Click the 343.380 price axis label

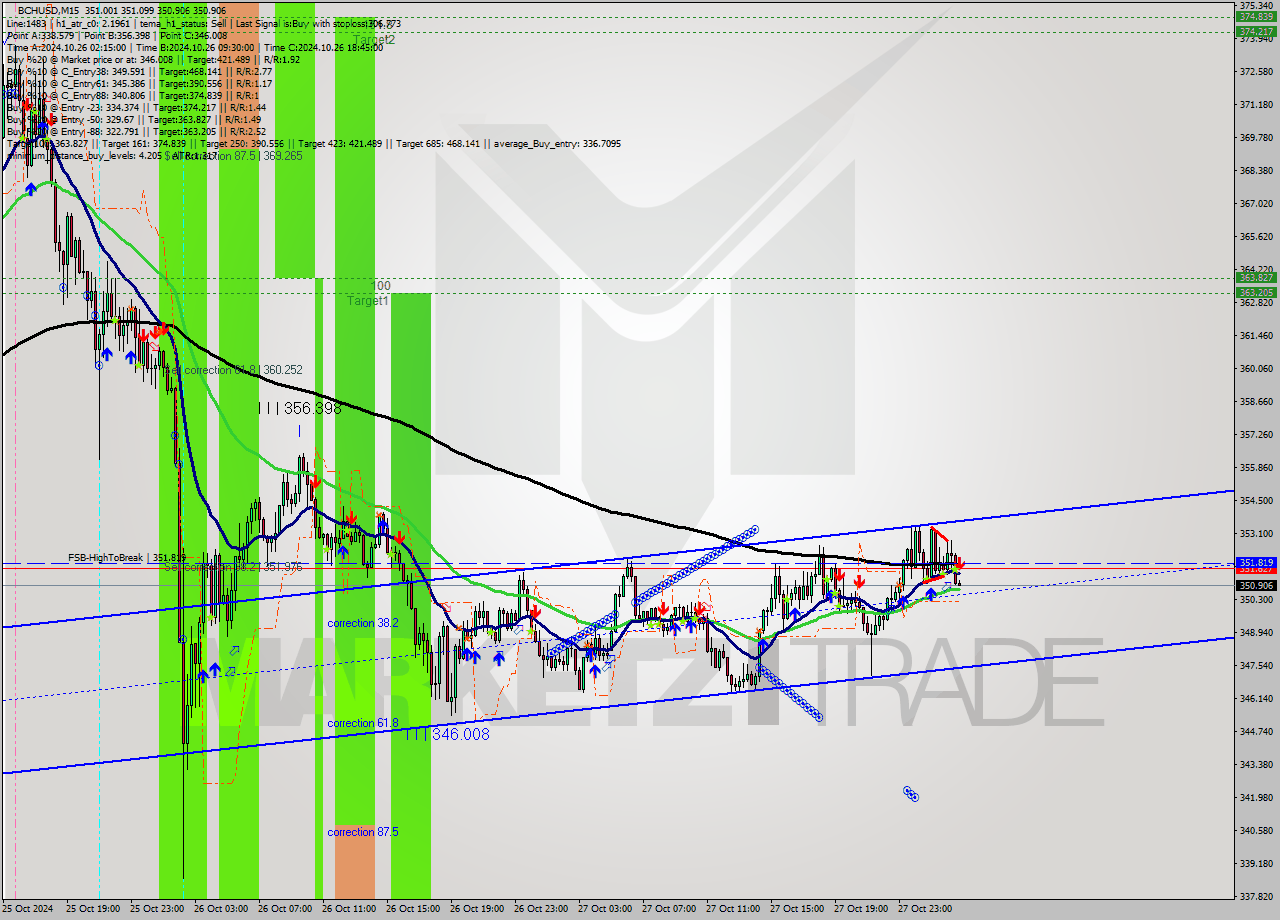click(x=1256, y=764)
